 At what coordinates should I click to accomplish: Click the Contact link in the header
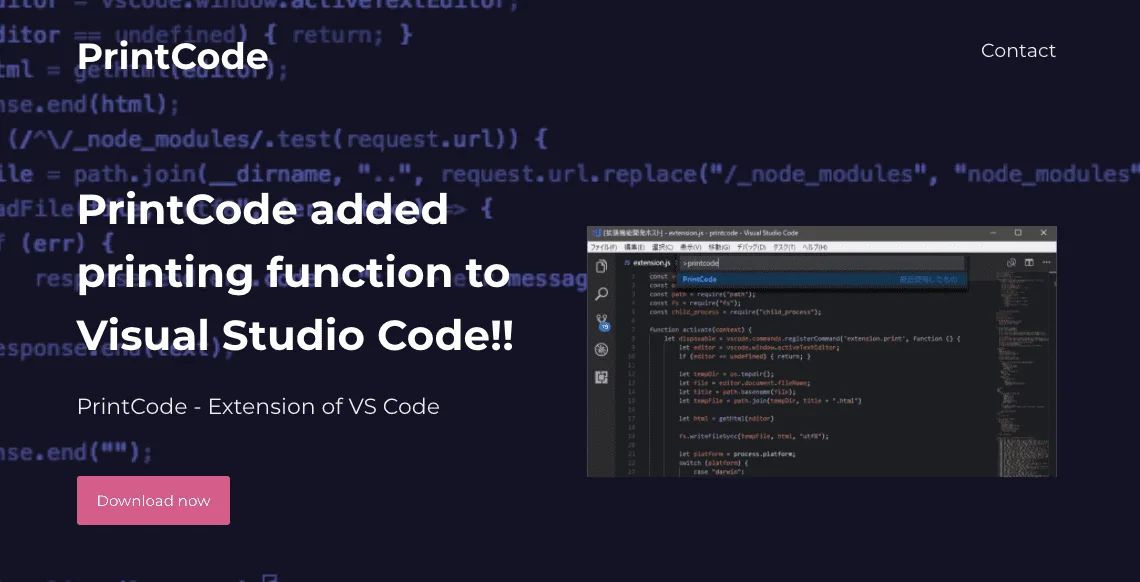tap(1018, 50)
